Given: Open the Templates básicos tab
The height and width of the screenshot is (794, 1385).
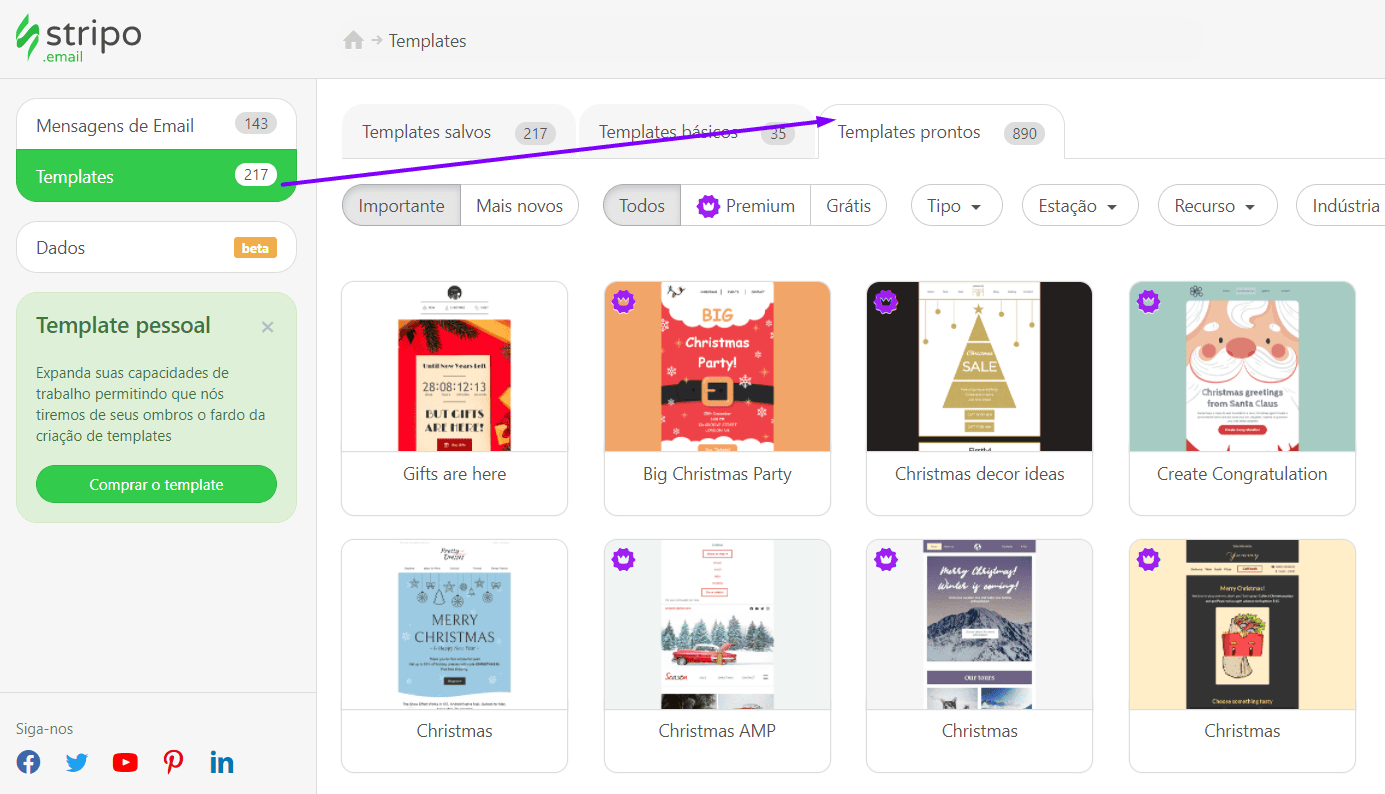Looking at the screenshot, I should [669, 131].
